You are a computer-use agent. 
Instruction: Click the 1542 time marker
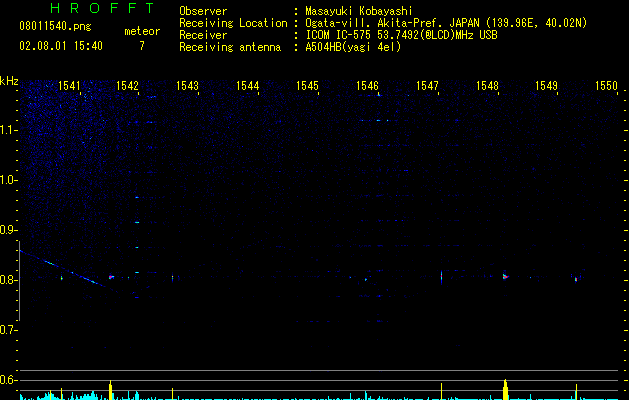click(127, 86)
